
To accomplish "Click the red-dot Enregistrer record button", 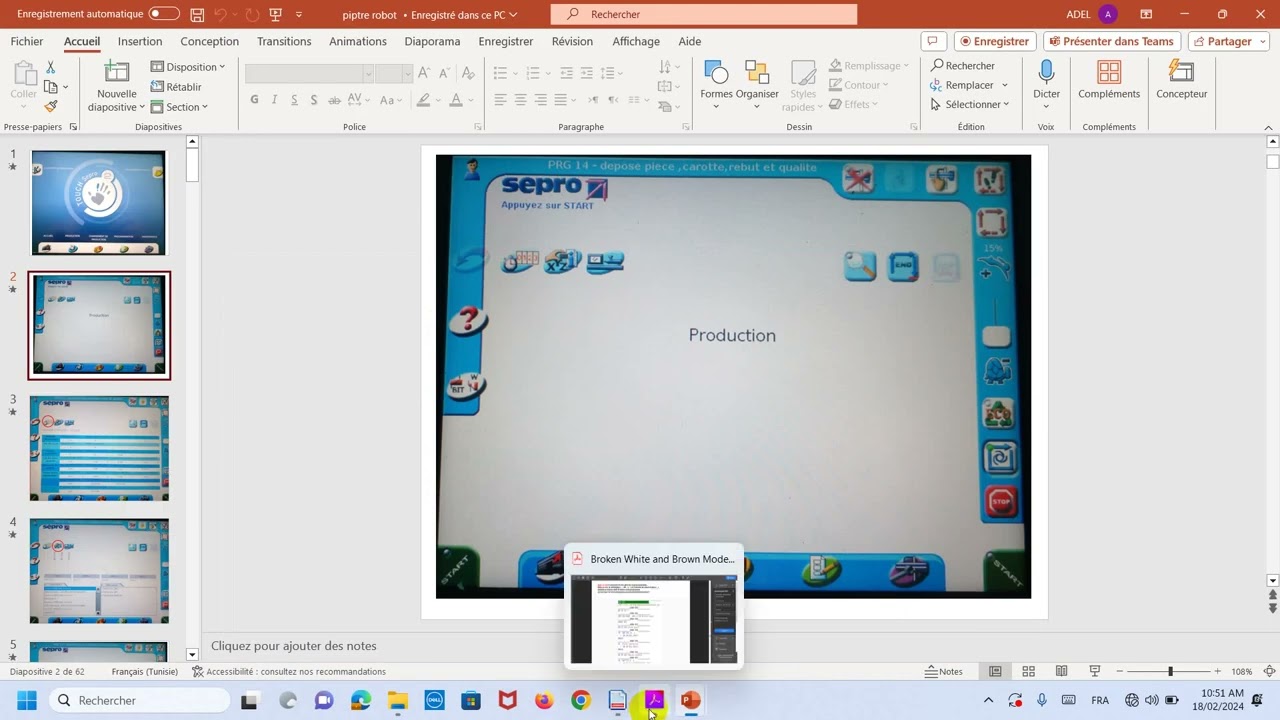I will [x=995, y=41].
